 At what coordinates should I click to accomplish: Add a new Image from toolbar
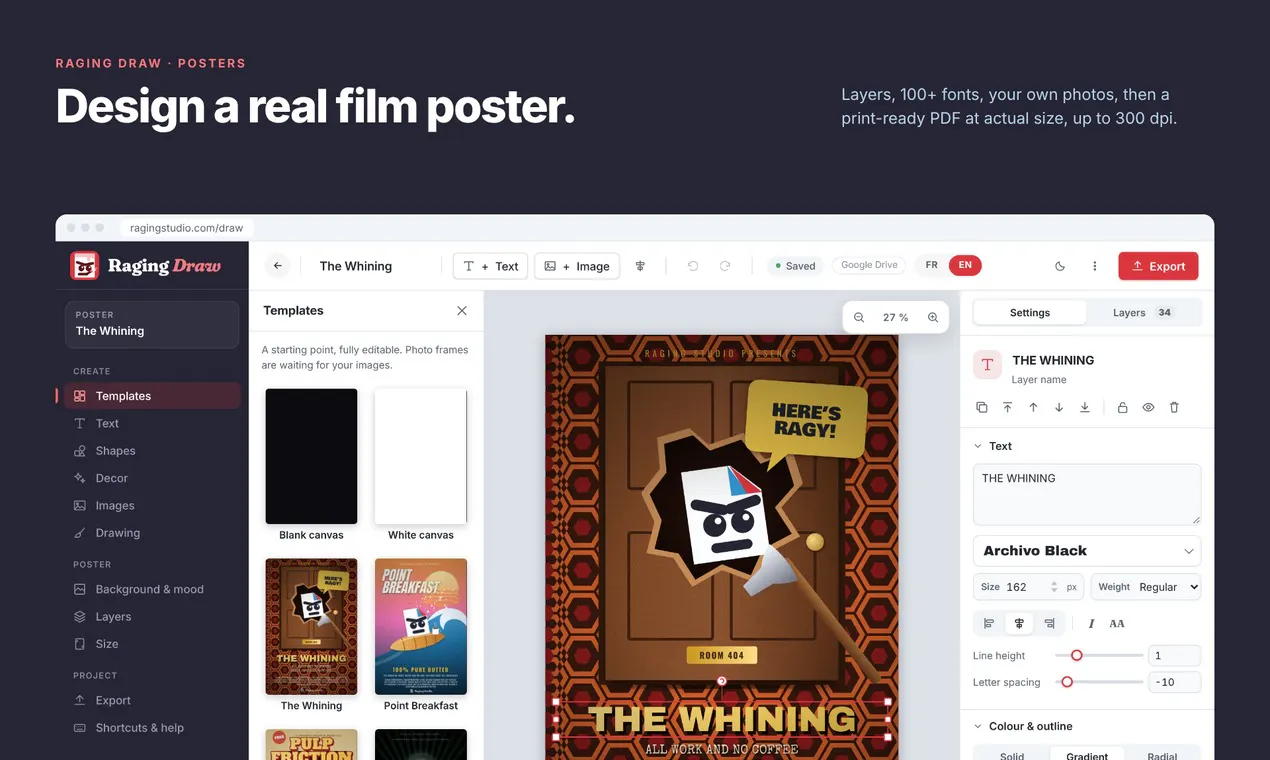578,266
